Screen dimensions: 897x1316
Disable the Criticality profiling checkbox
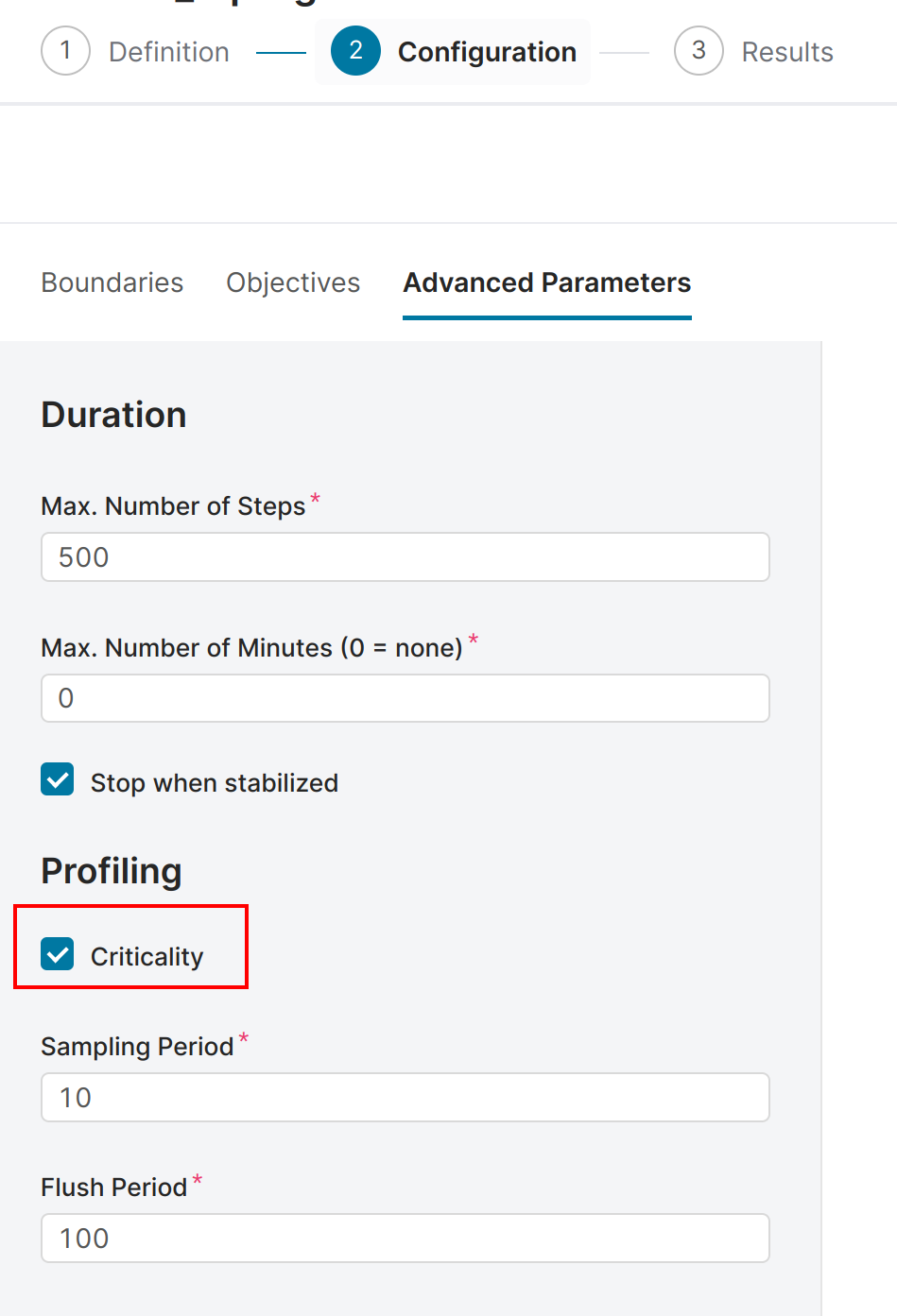click(x=58, y=954)
